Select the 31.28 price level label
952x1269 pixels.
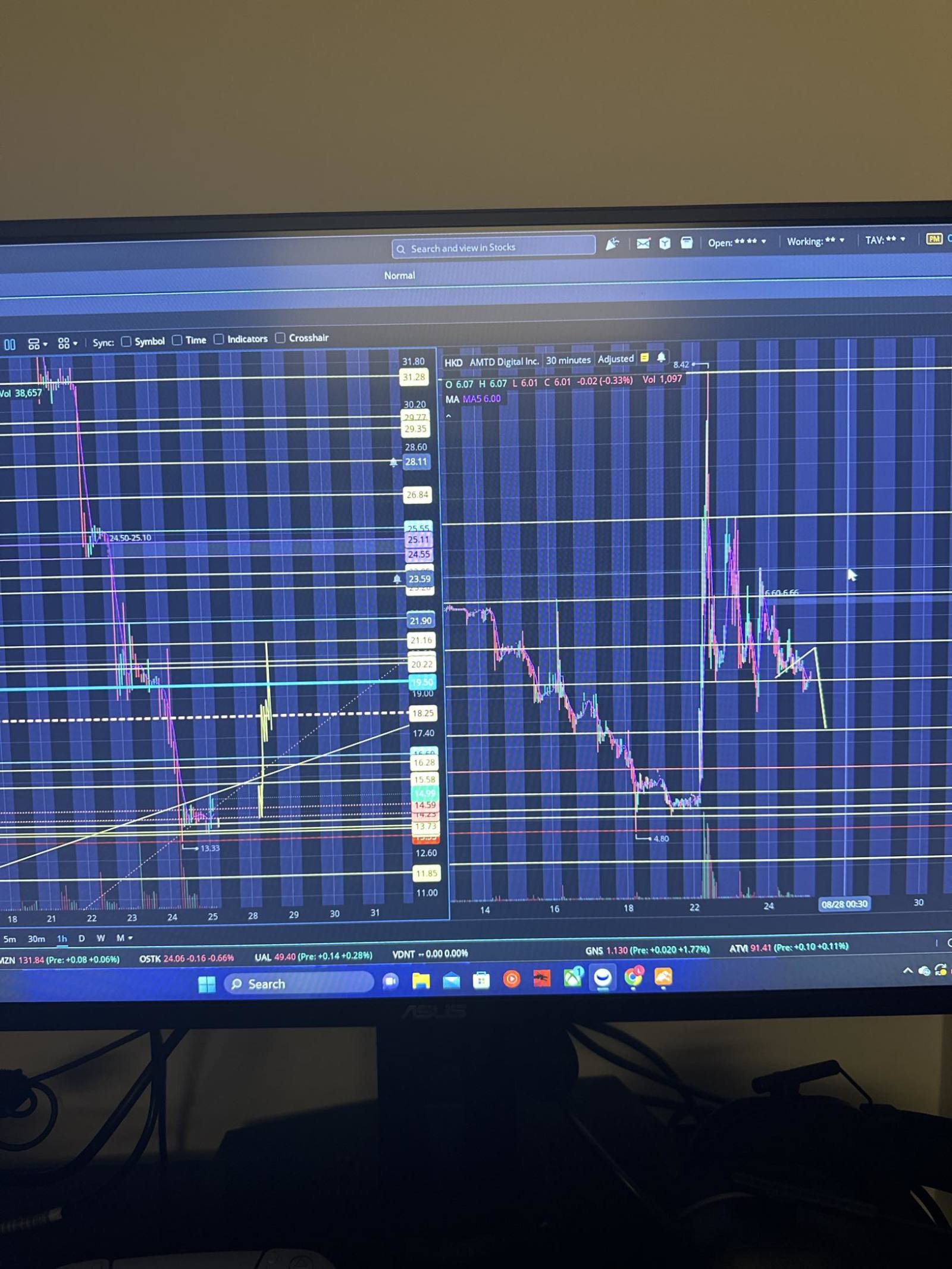[x=414, y=377]
